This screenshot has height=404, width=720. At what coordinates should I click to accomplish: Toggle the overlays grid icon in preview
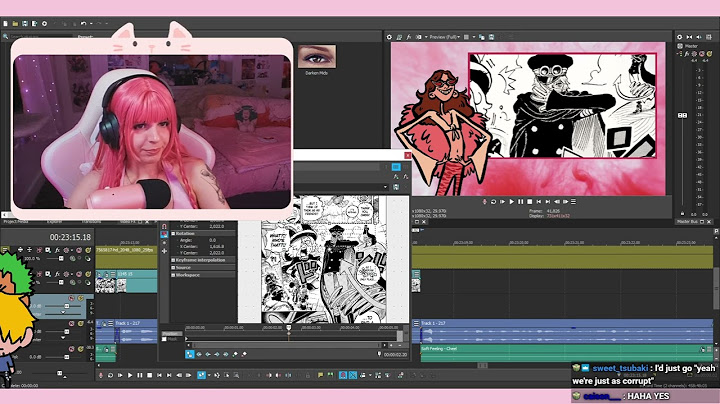click(x=467, y=37)
